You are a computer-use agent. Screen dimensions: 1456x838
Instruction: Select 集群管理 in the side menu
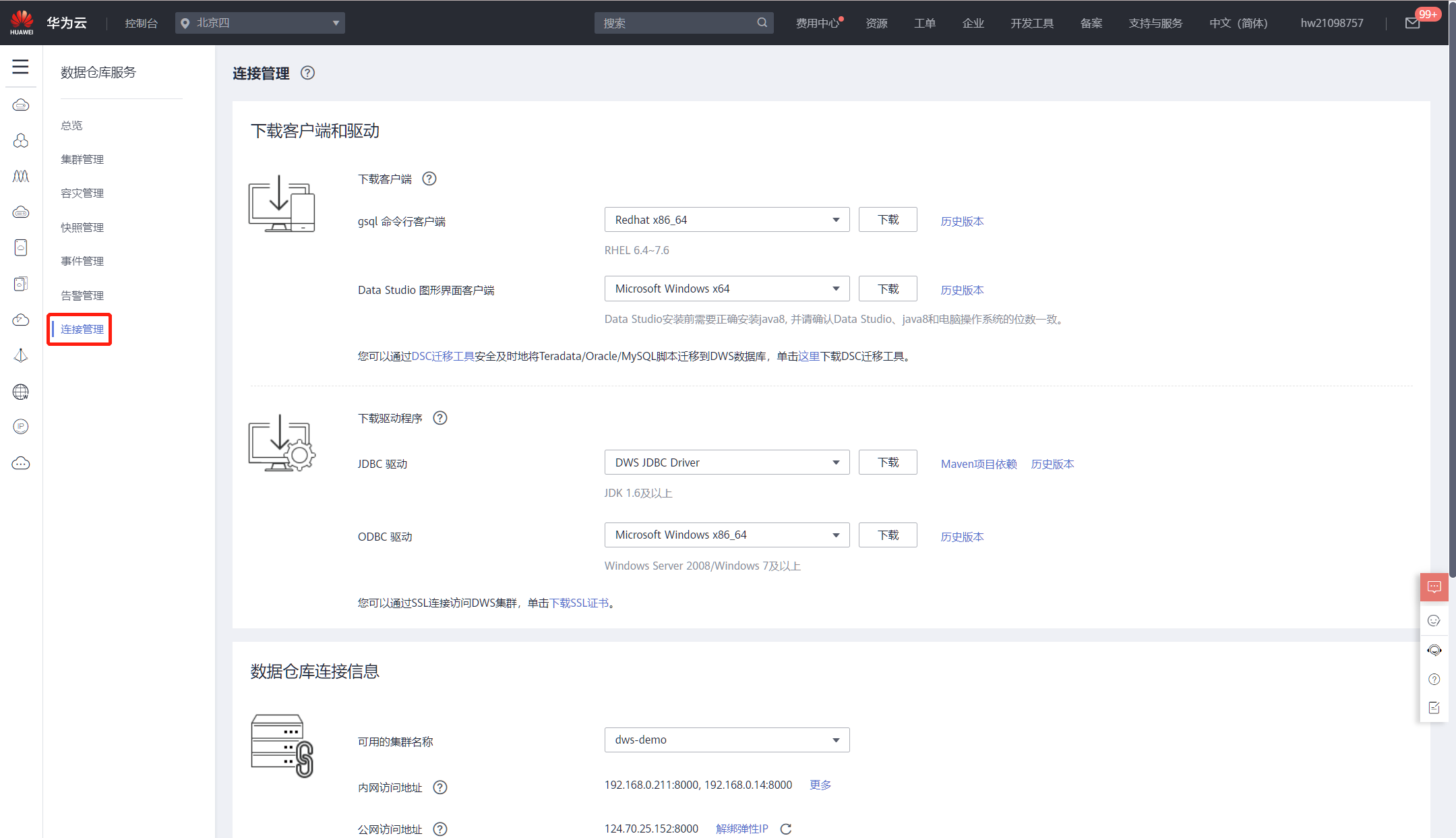(x=82, y=160)
